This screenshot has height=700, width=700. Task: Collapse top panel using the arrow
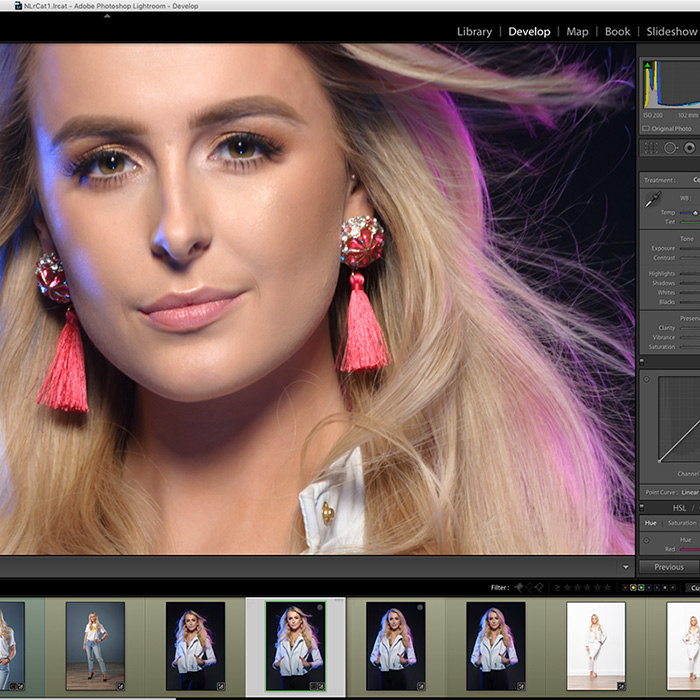click(x=107, y=16)
